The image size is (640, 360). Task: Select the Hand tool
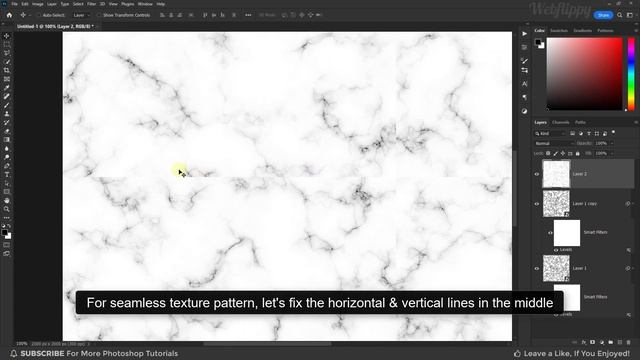(x=7, y=200)
